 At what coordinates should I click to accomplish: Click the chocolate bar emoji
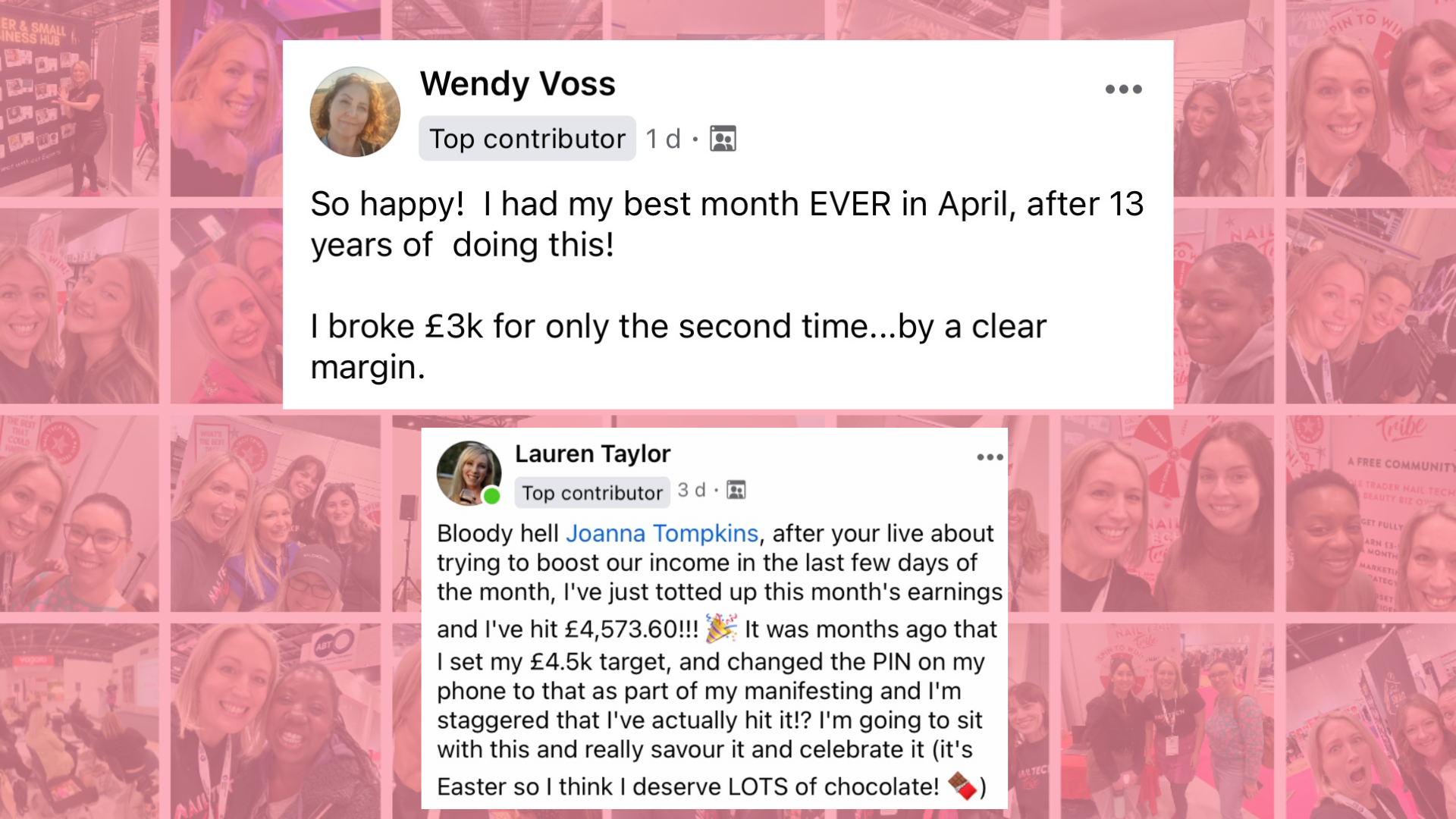click(x=962, y=786)
